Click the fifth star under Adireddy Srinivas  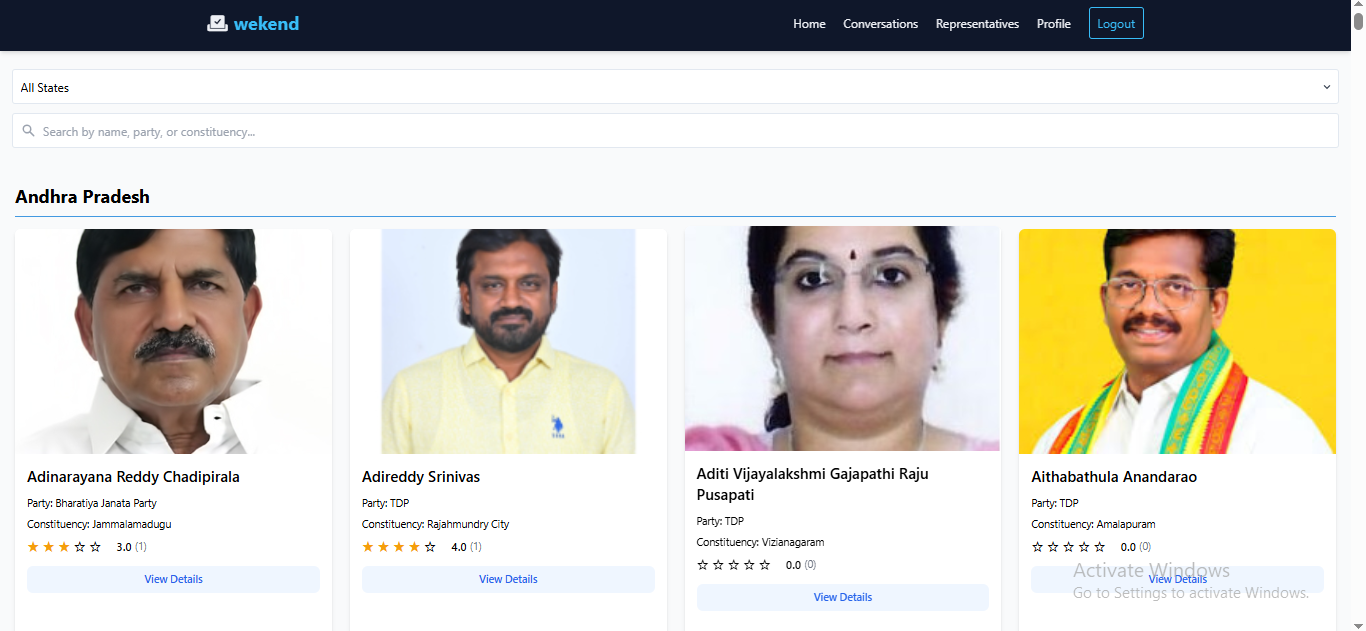pyautogui.click(x=430, y=547)
